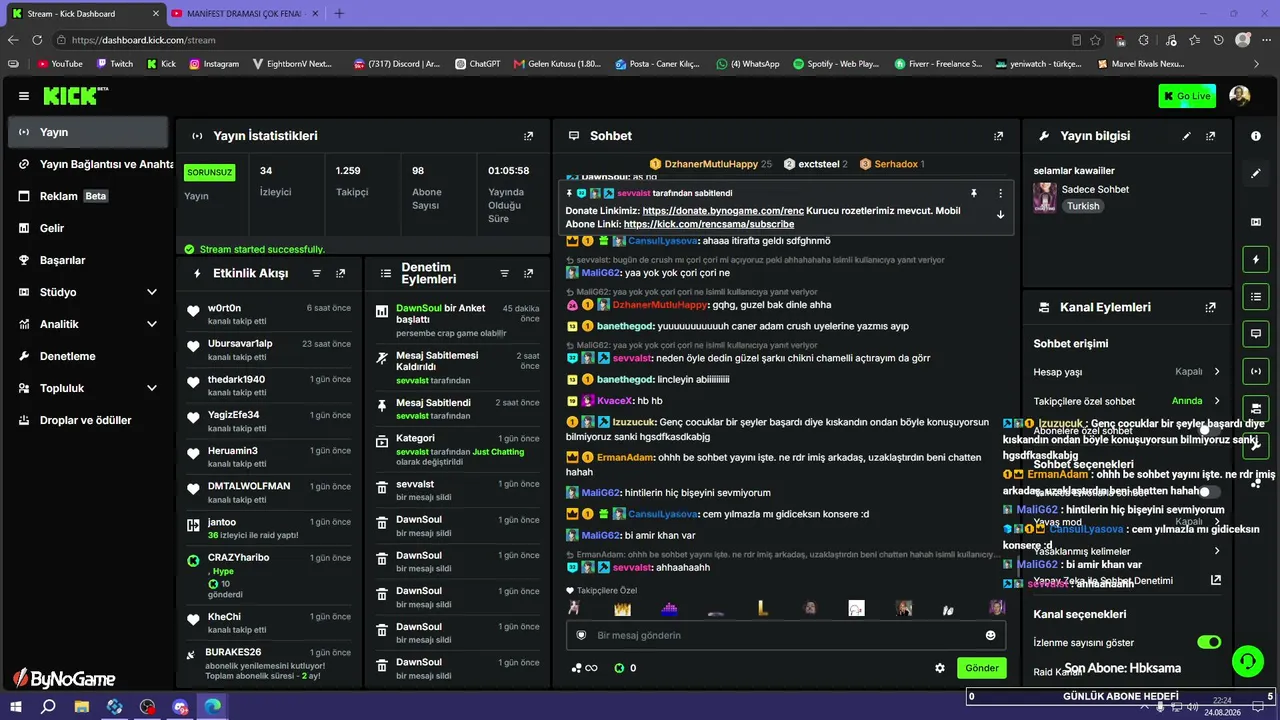
Task: Expand the Stüdyo sidebar section
Action: tap(151, 292)
